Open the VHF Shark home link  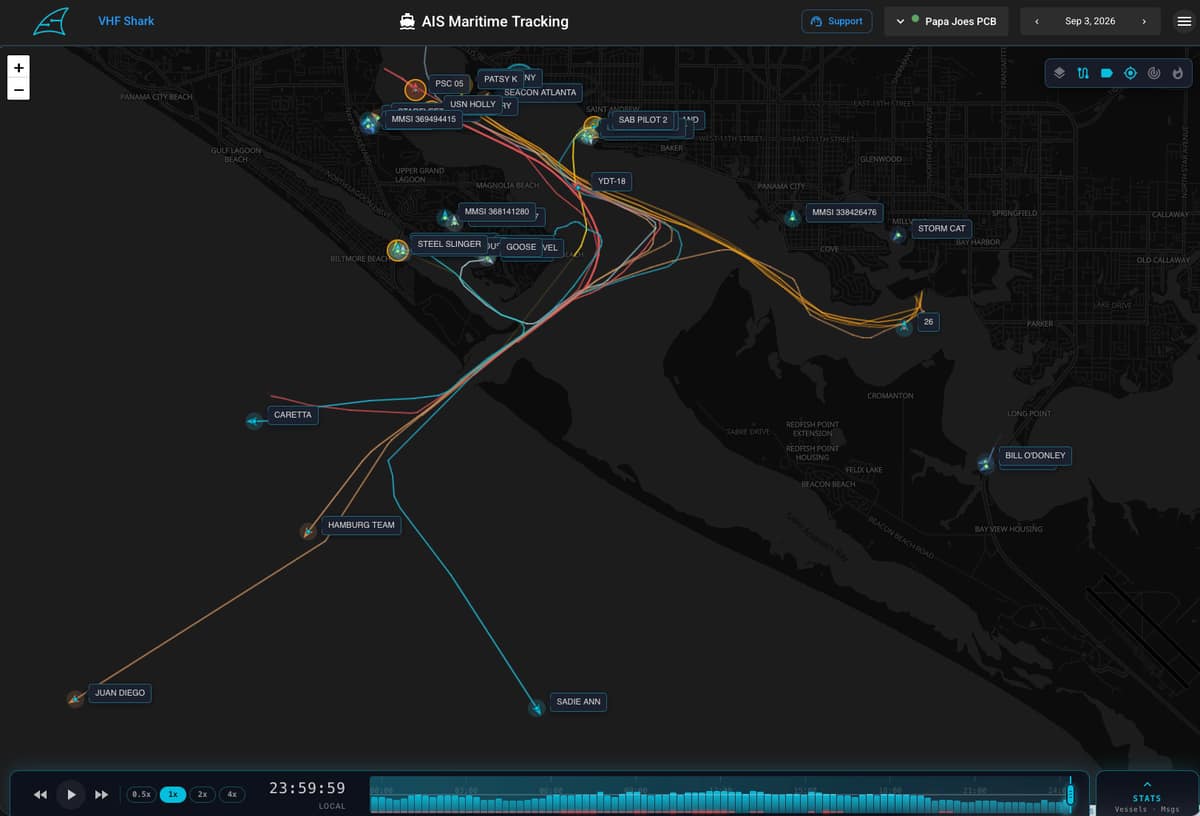pyautogui.click(x=126, y=21)
